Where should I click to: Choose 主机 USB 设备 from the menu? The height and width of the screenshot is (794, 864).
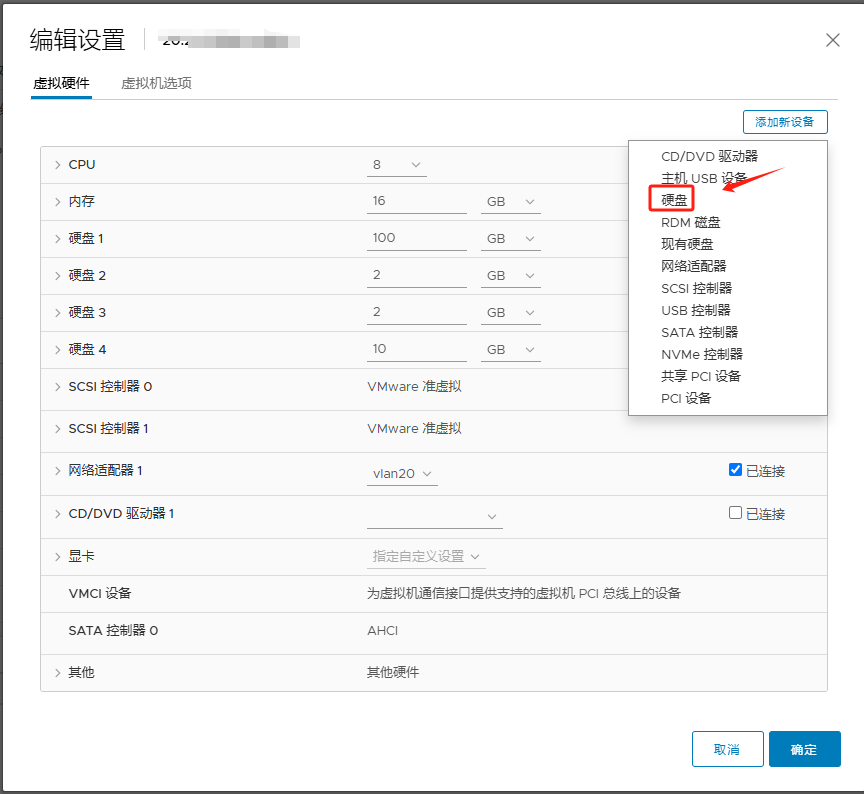704,179
